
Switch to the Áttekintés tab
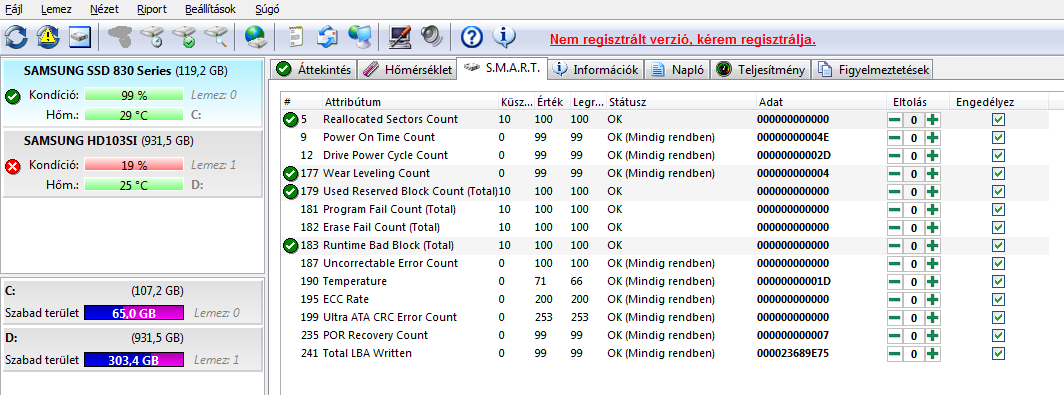pos(314,70)
